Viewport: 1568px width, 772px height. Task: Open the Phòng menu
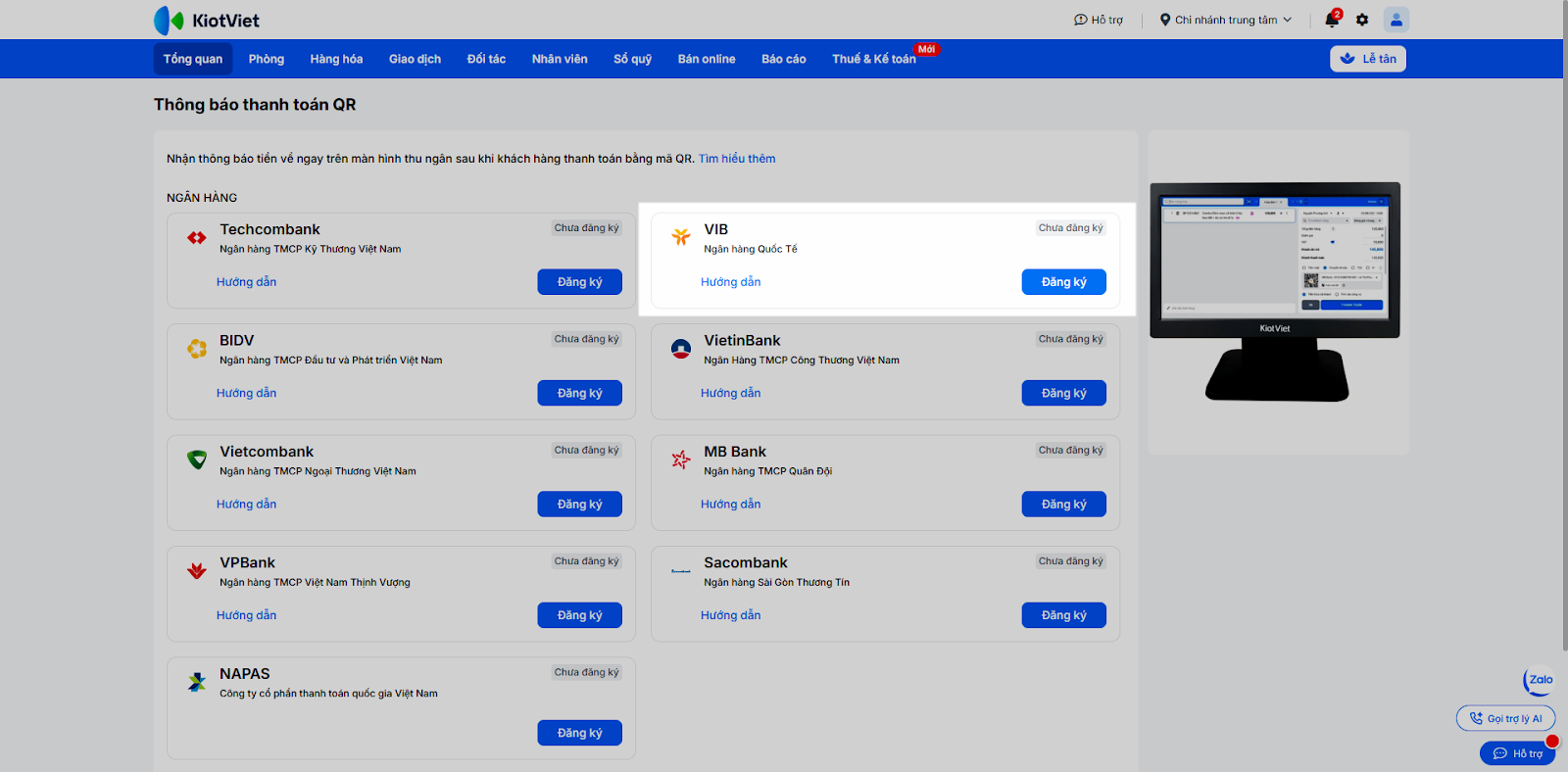coord(267,59)
